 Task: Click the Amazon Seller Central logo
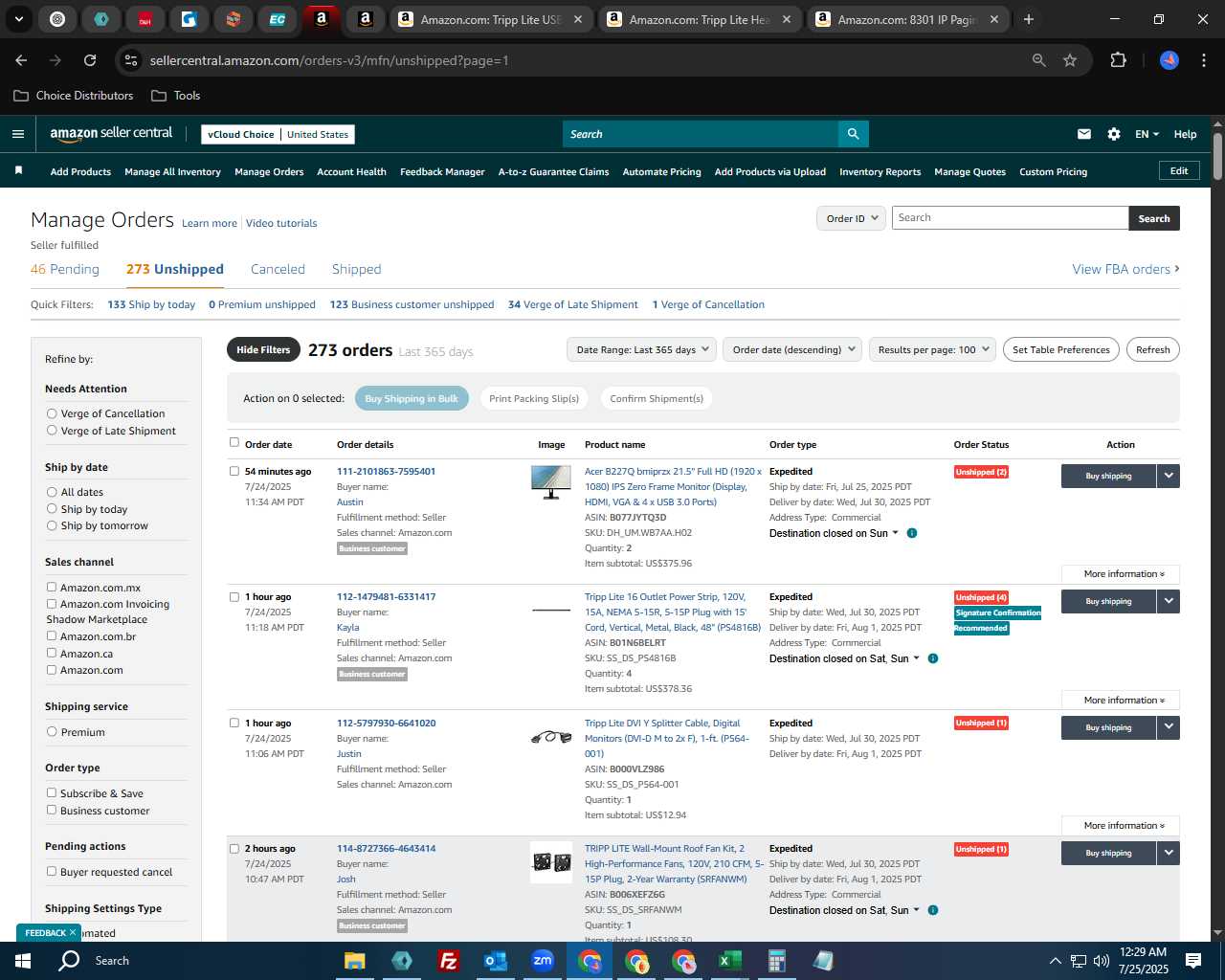(x=111, y=134)
